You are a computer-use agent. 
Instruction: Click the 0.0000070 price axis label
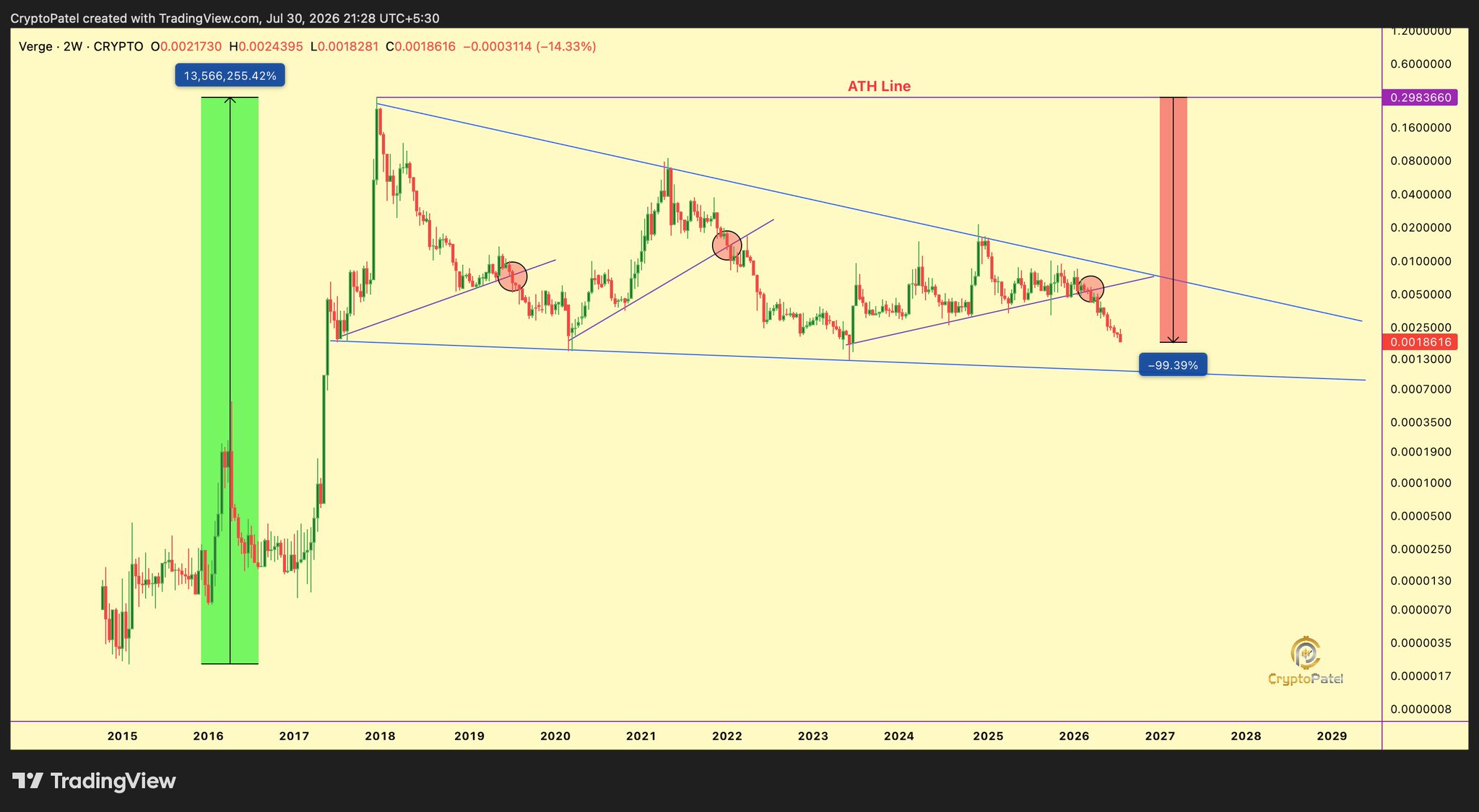coord(1421,610)
